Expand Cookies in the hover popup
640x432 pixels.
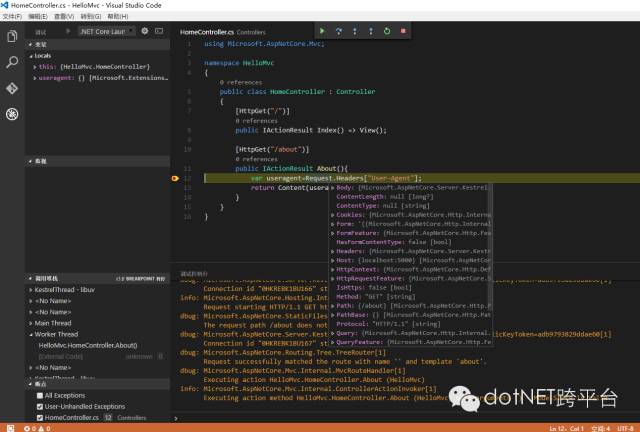coord(333,215)
